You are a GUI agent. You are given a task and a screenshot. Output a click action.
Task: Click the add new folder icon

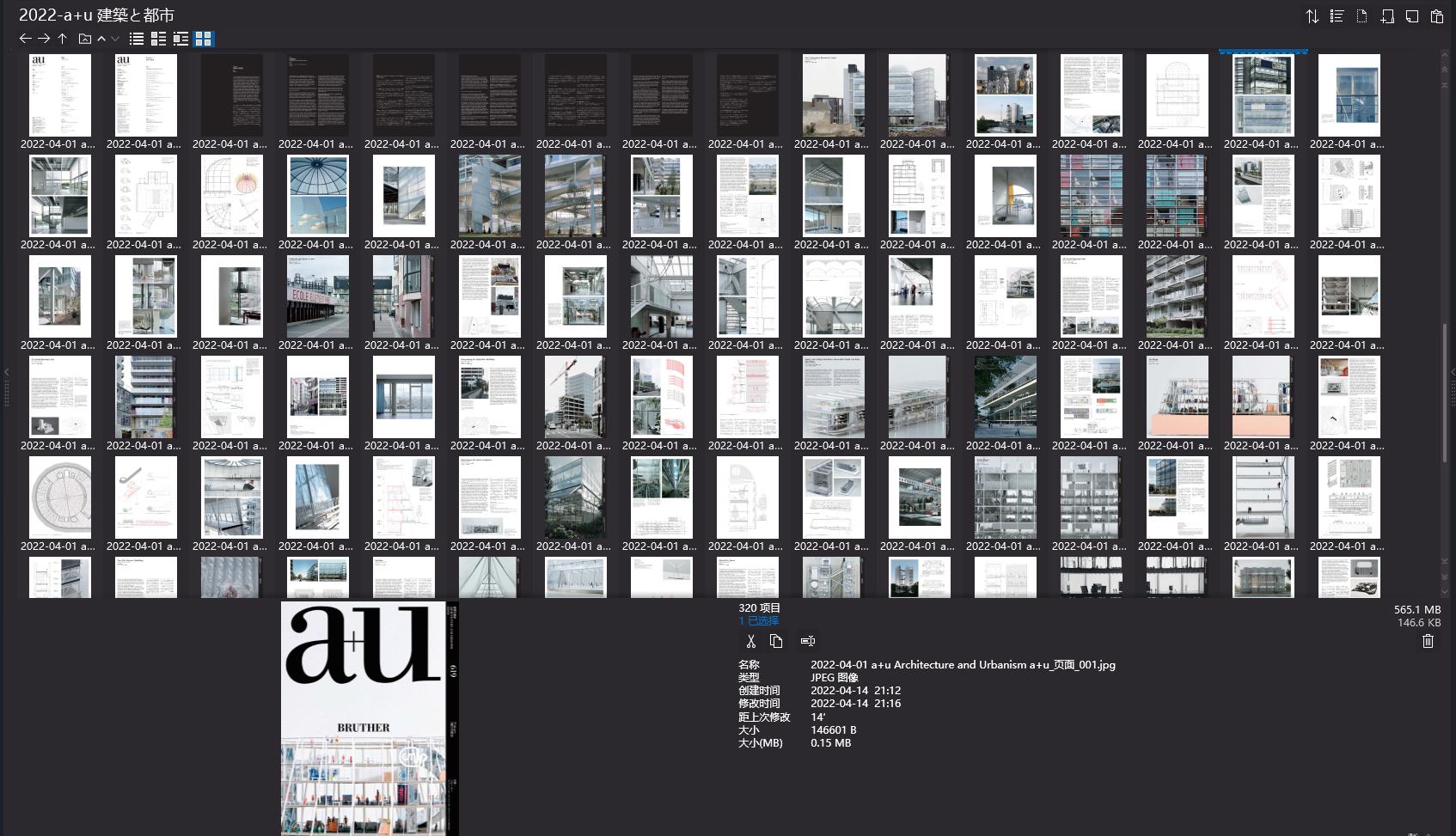(x=1387, y=16)
